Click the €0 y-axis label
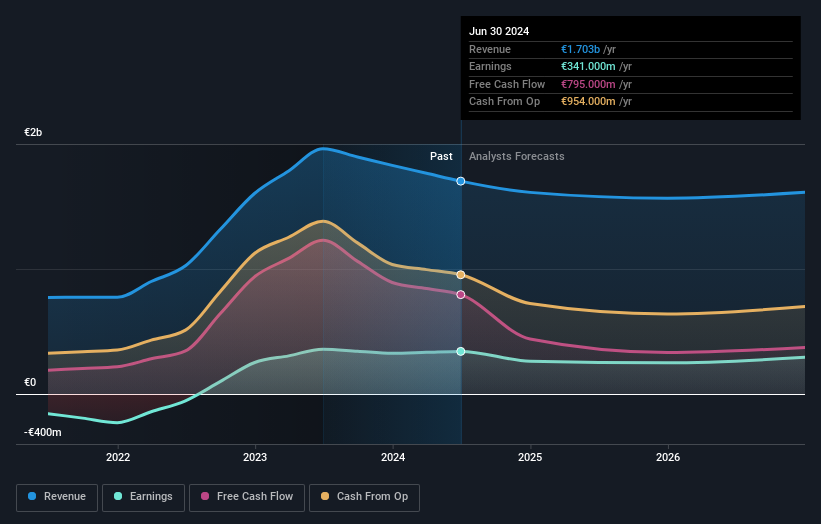This screenshot has height=524, width=821. [30, 382]
